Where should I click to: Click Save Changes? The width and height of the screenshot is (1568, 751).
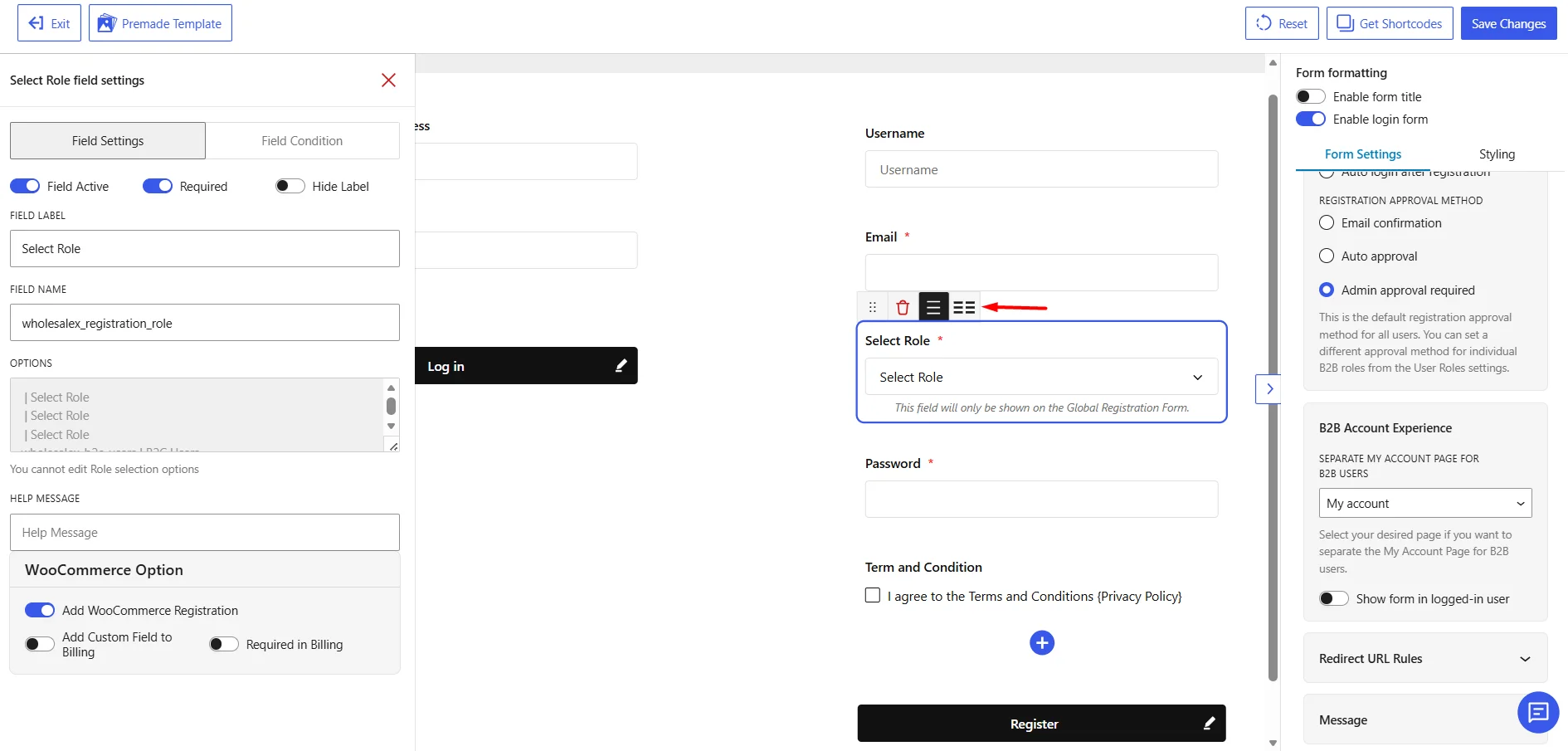tap(1508, 23)
